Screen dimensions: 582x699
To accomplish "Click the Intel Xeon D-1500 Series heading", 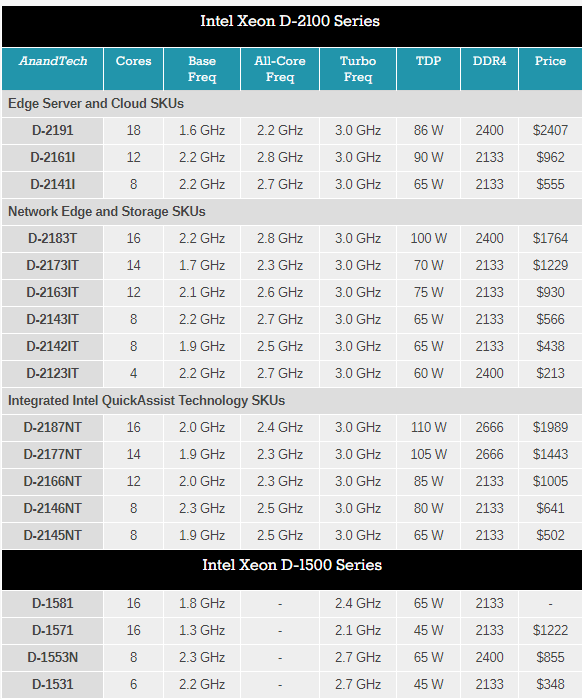I will coord(292,565).
